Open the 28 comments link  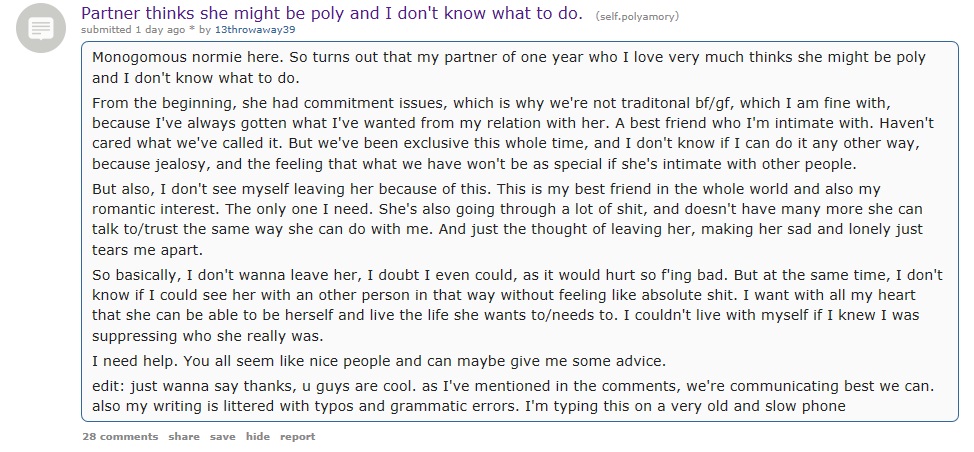pos(120,436)
